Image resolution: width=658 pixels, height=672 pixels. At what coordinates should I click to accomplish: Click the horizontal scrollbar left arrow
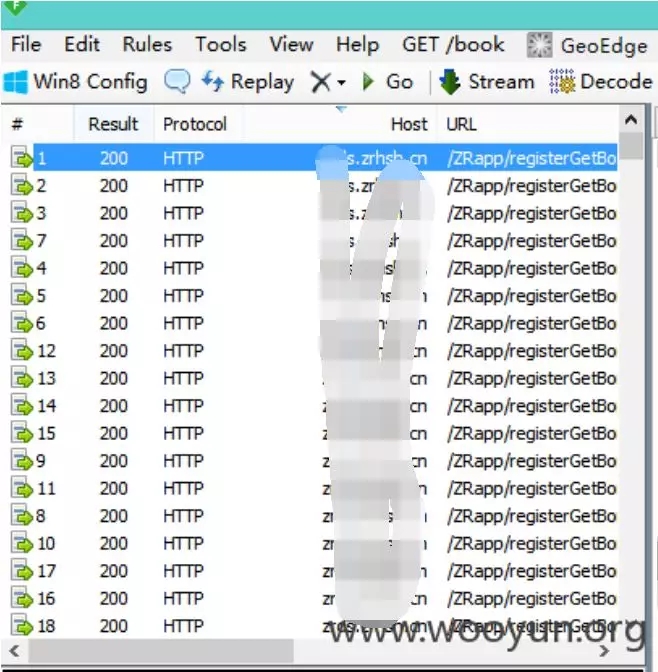[x=15, y=651]
